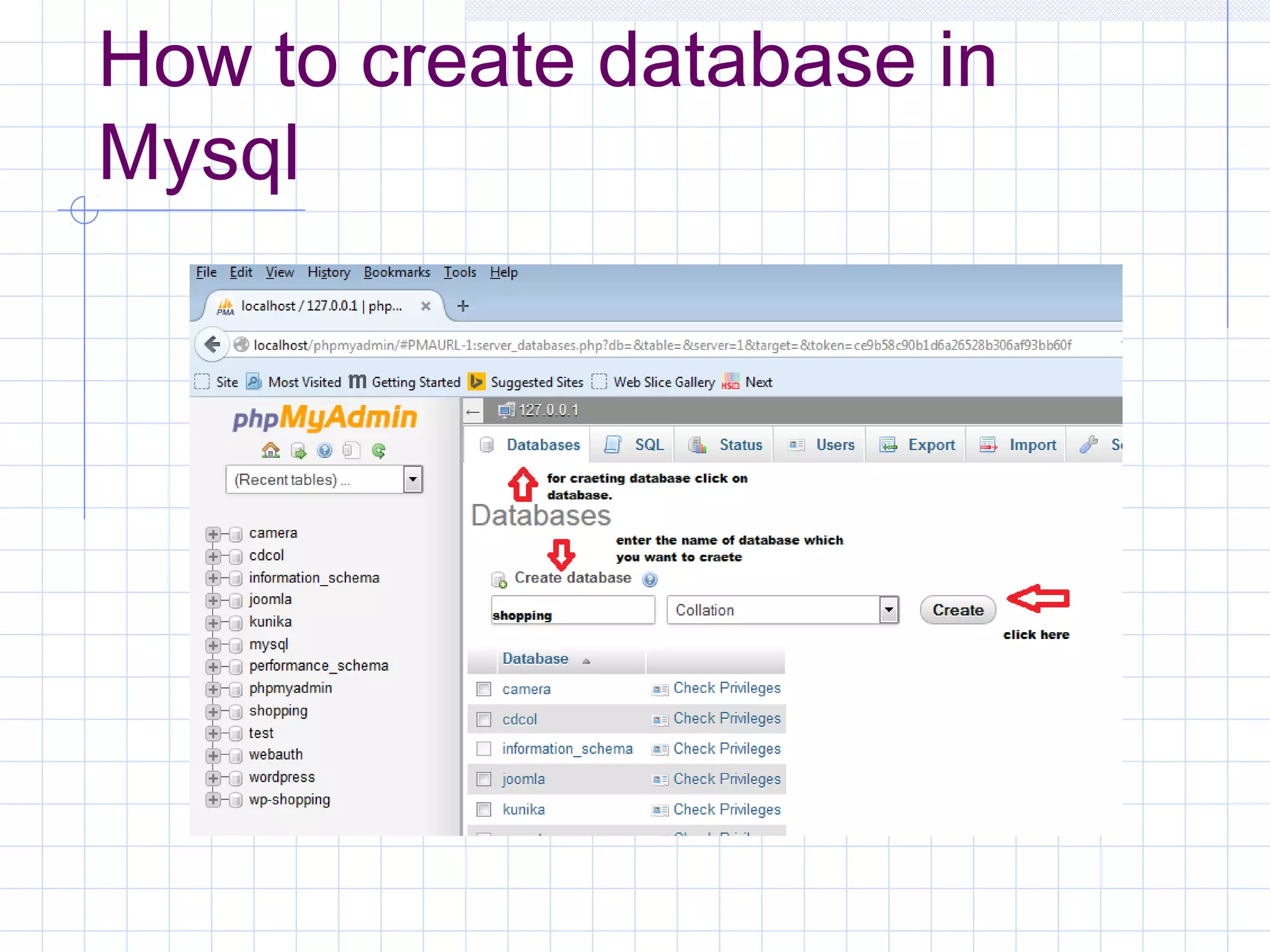The height and width of the screenshot is (952, 1270).
Task: Open the History menu
Action: 329,272
